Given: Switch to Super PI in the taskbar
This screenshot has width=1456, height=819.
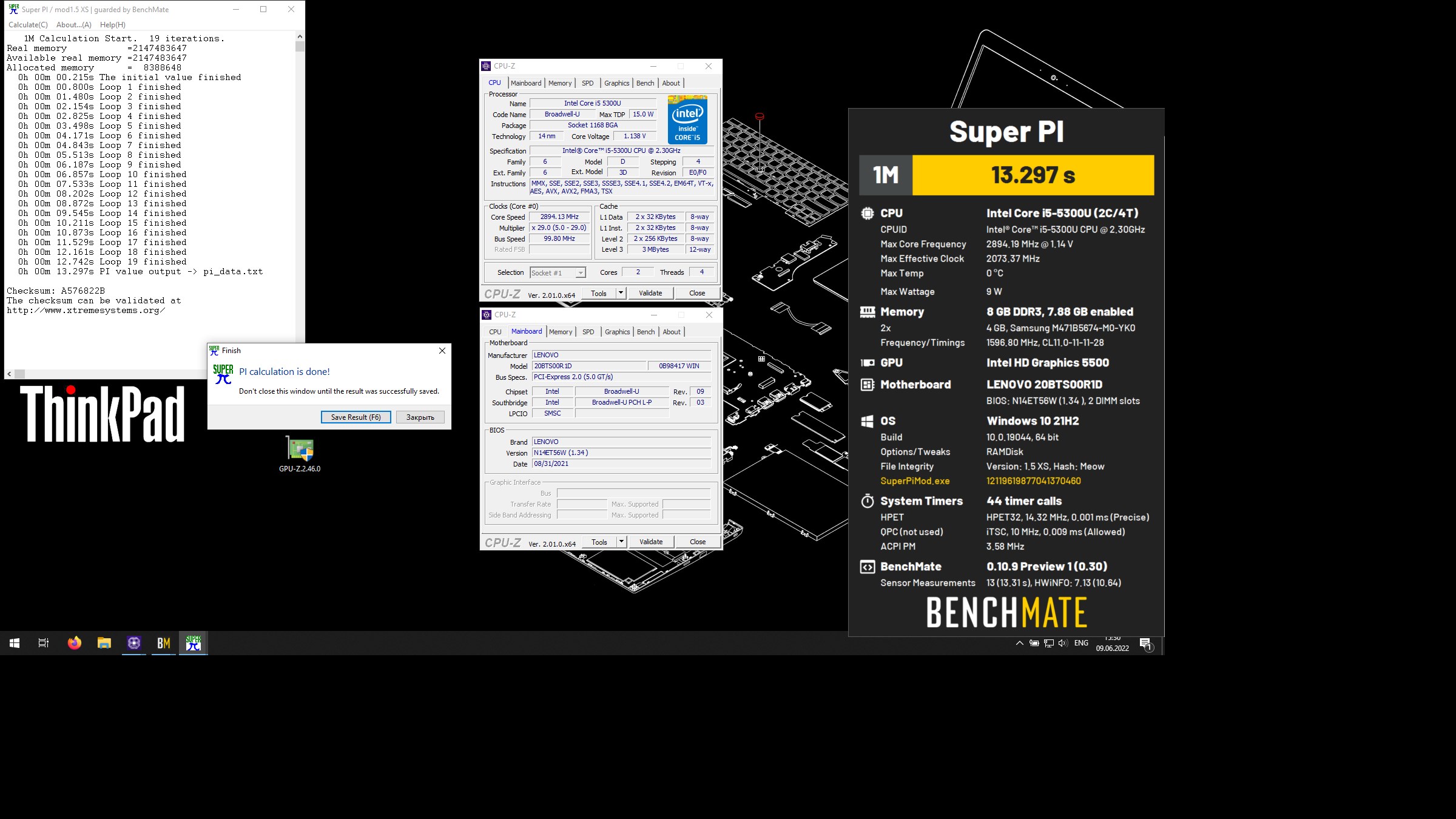Looking at the screenshot, I should [194, 643].
